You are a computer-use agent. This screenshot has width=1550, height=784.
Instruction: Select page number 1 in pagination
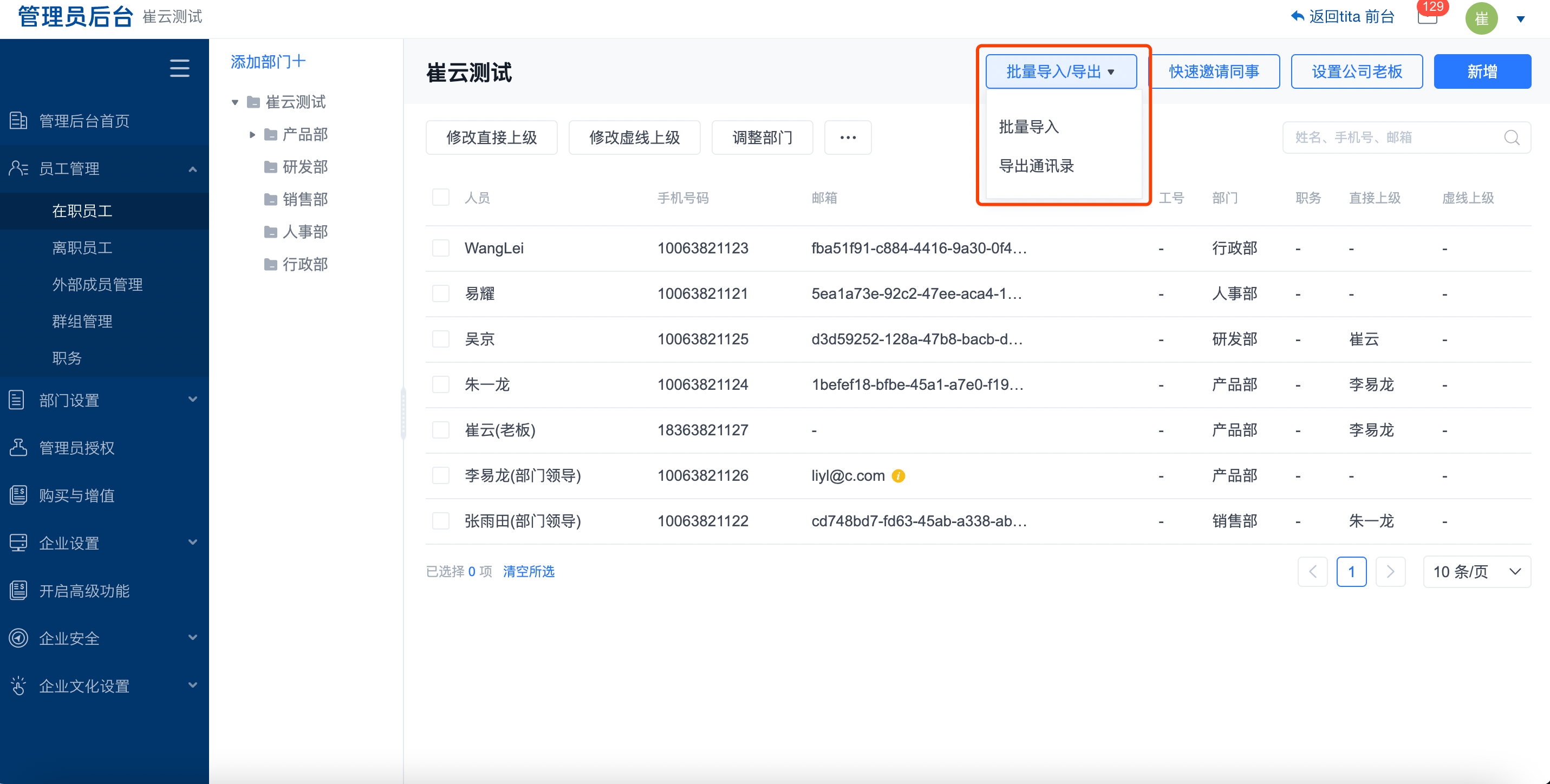[x=1351, y=571]
